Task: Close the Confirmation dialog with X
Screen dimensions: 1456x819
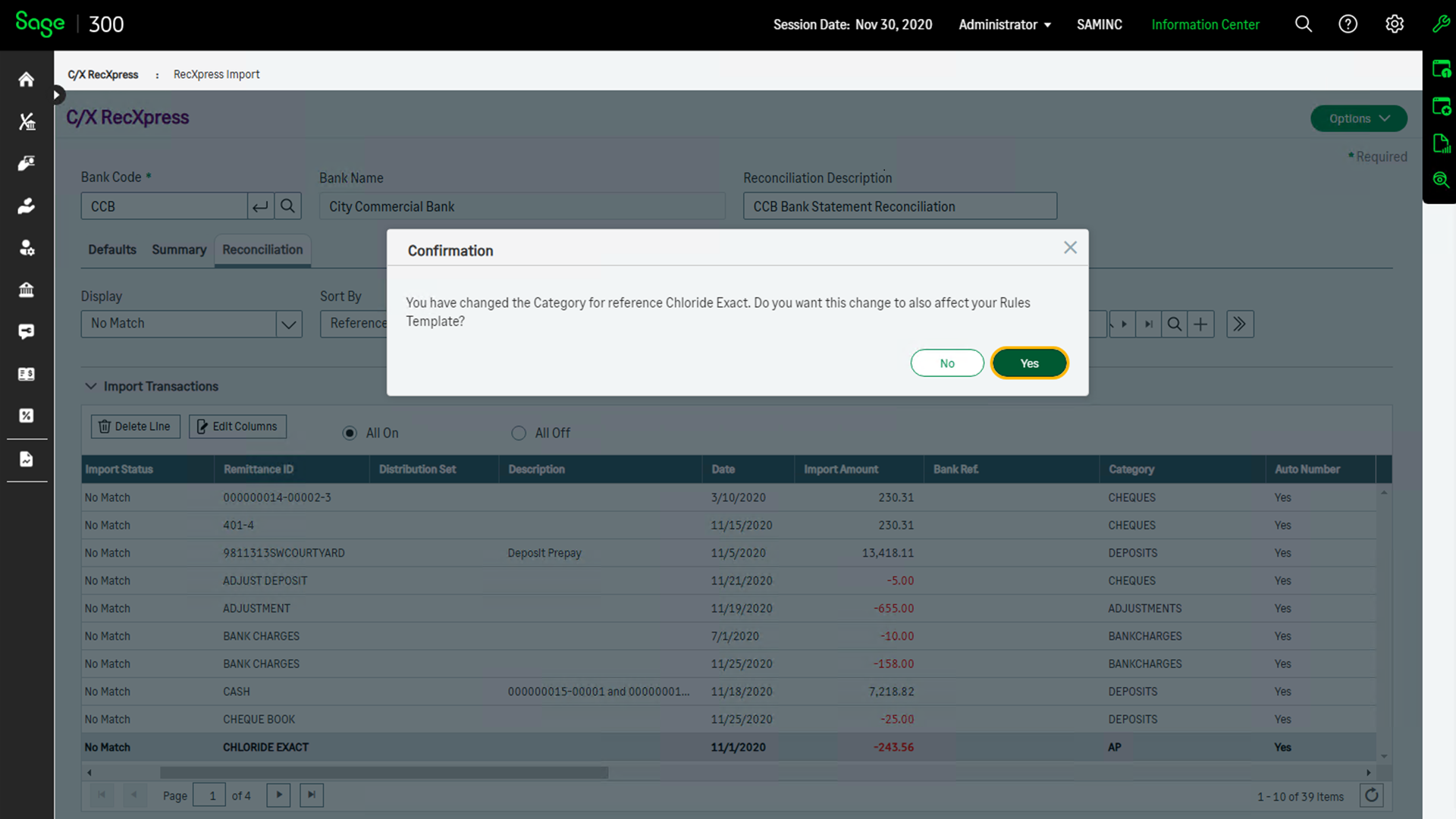Action: (1070, 248)
